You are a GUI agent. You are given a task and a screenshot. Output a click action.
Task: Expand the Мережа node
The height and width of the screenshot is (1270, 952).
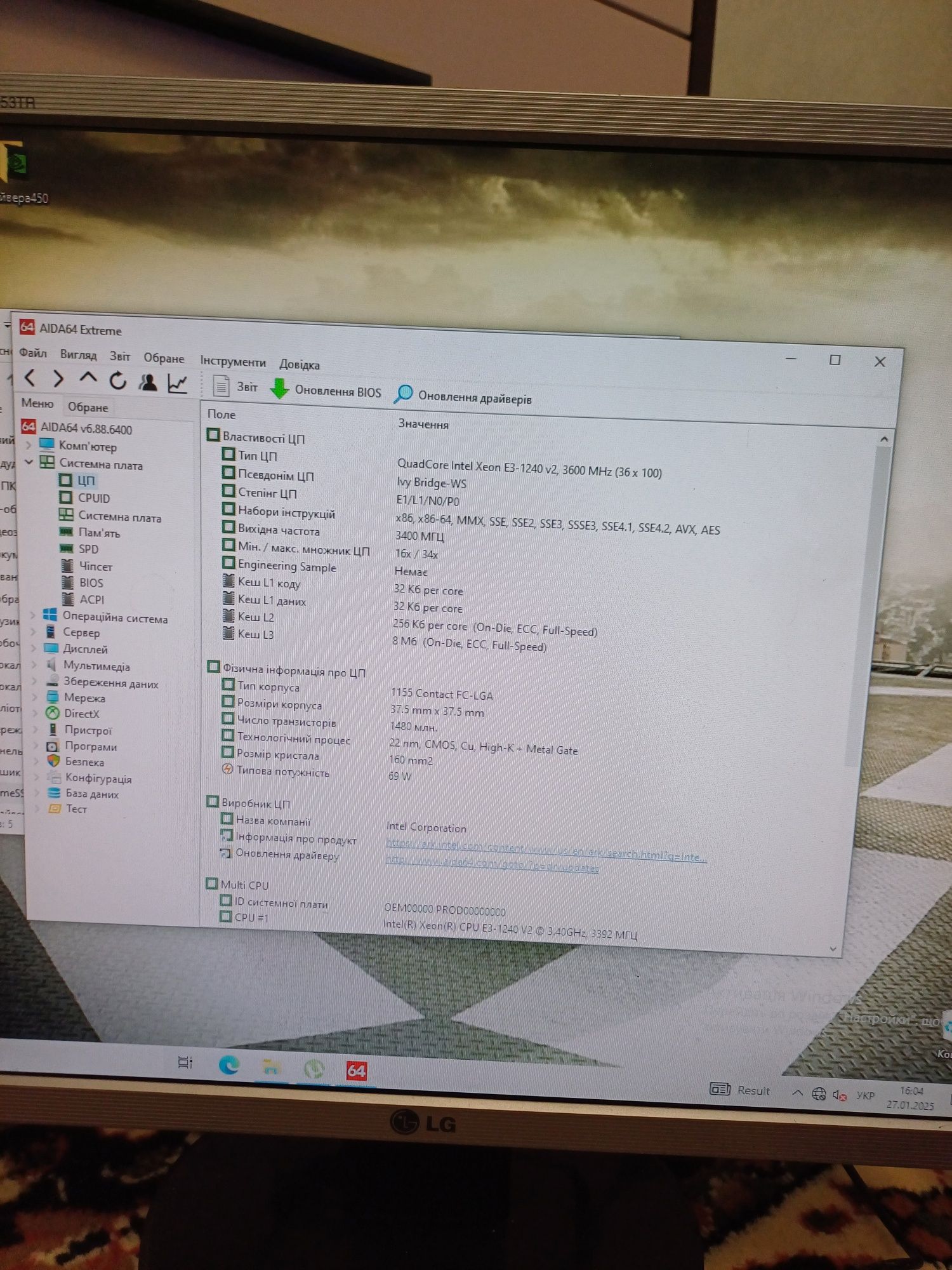pyautogui.click(x=35, y=697)
